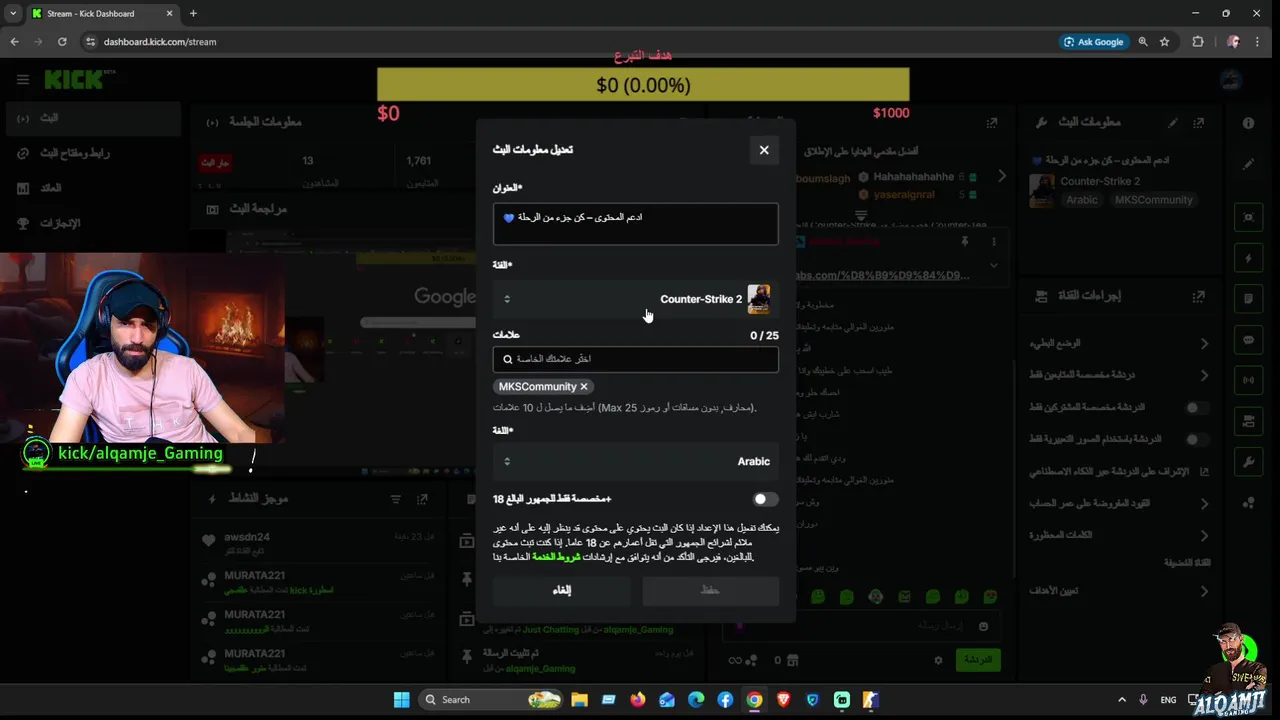This screenshot has height=720, width=1280.
Task: Expand the slow mode row
Action: coord(1120,343)
